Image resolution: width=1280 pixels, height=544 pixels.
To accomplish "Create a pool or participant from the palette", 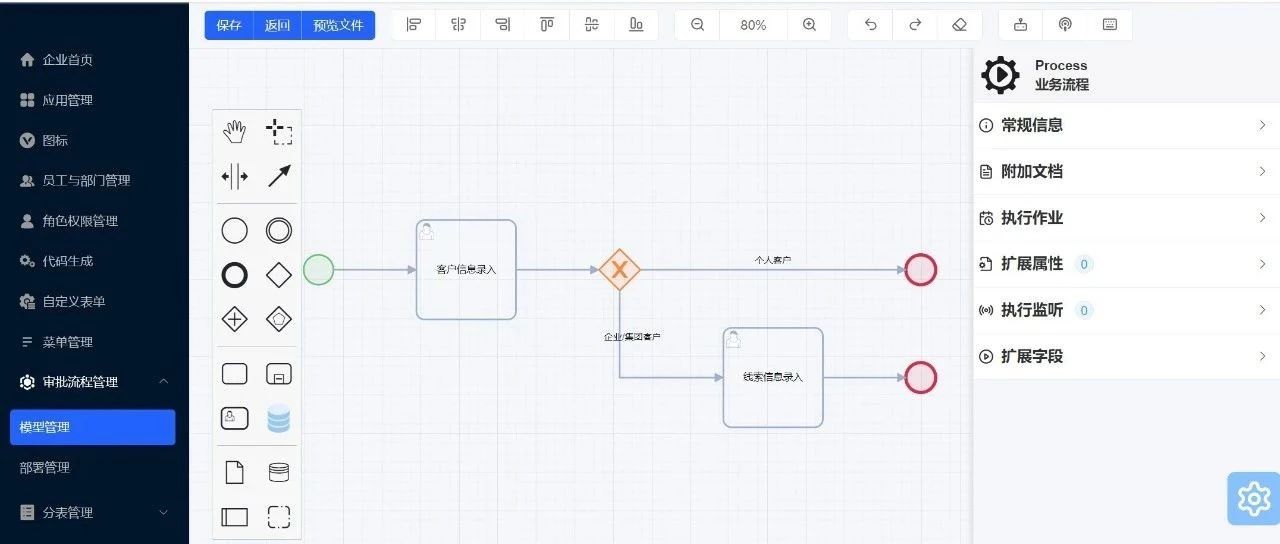I will coord(234,517).
